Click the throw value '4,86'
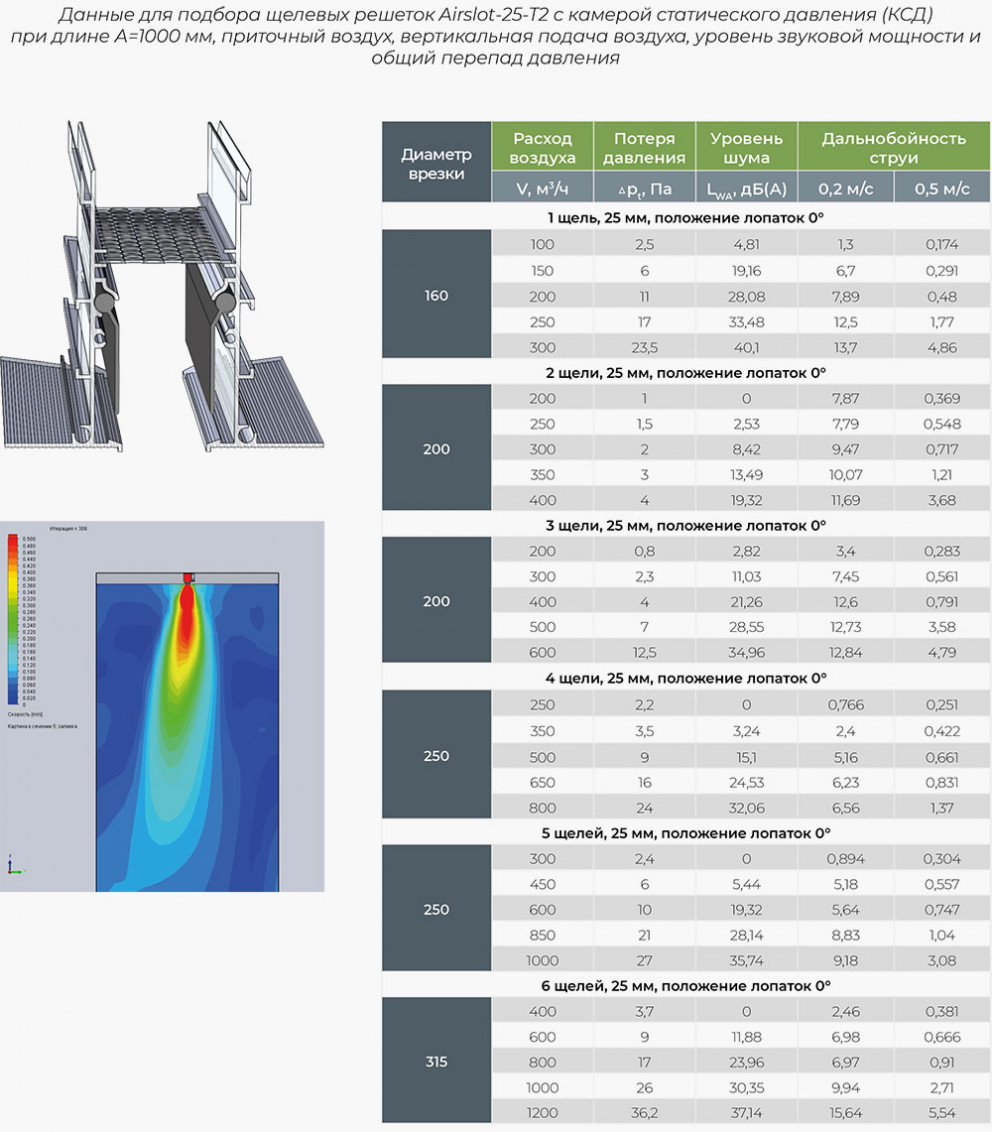 [x=942, y=347]
